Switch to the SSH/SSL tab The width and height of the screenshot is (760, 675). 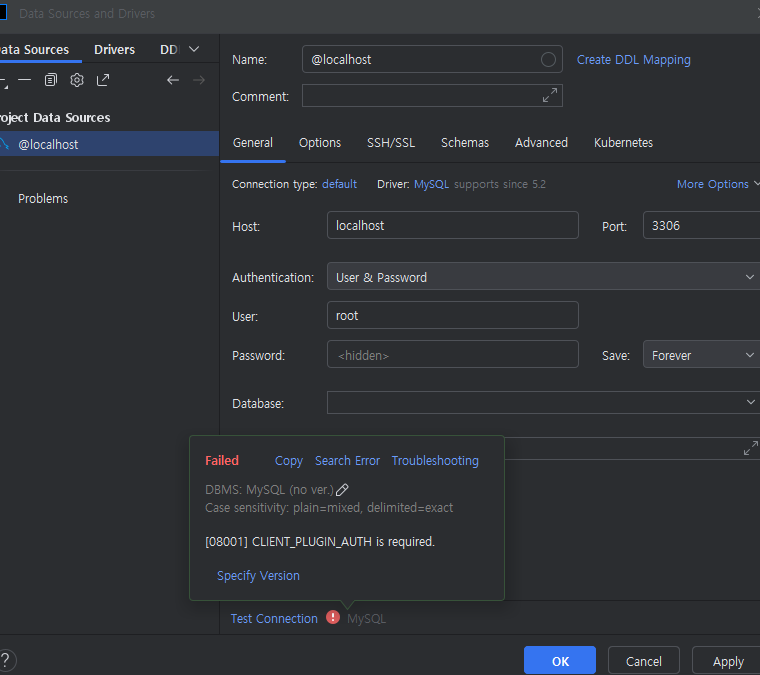tap(391, 143)
